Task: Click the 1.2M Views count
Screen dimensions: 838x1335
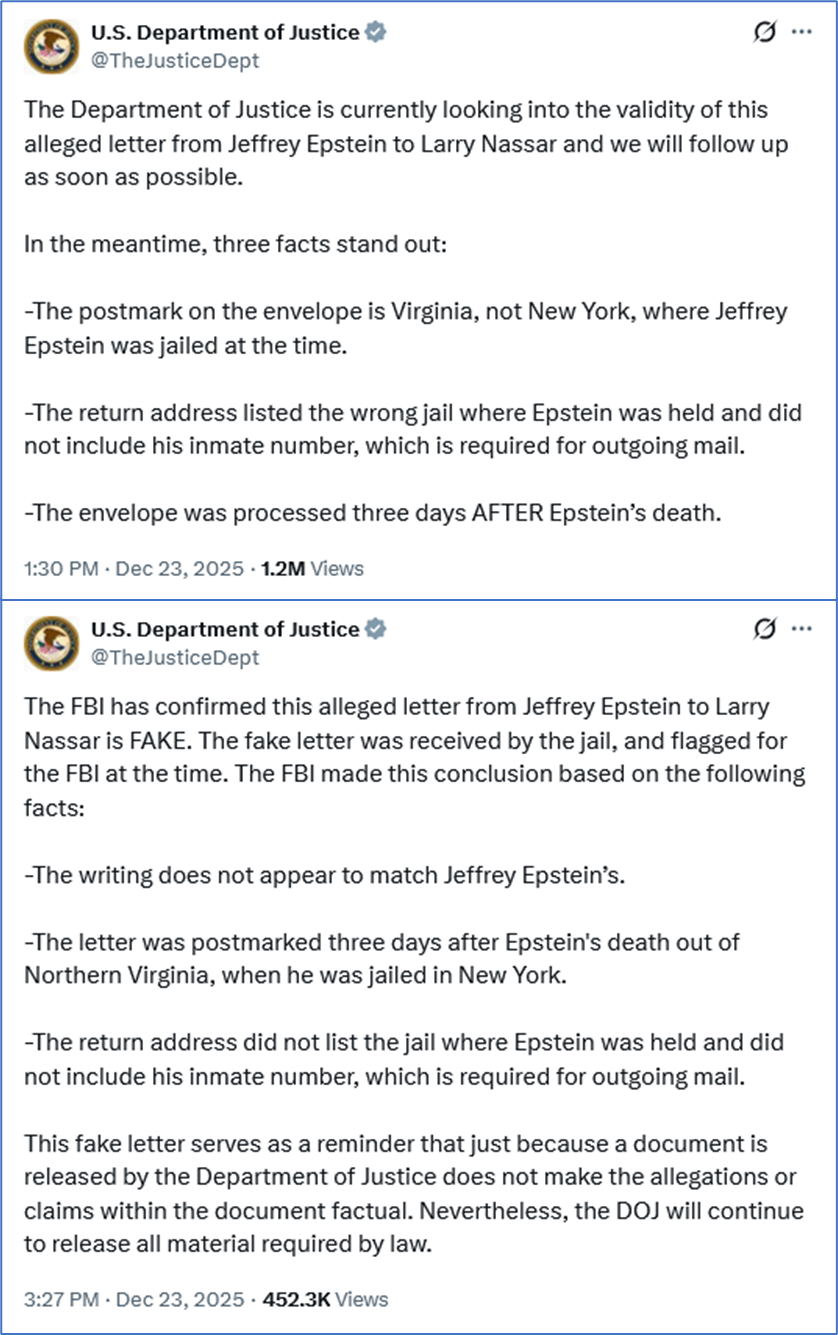Action: click(312, 569)
